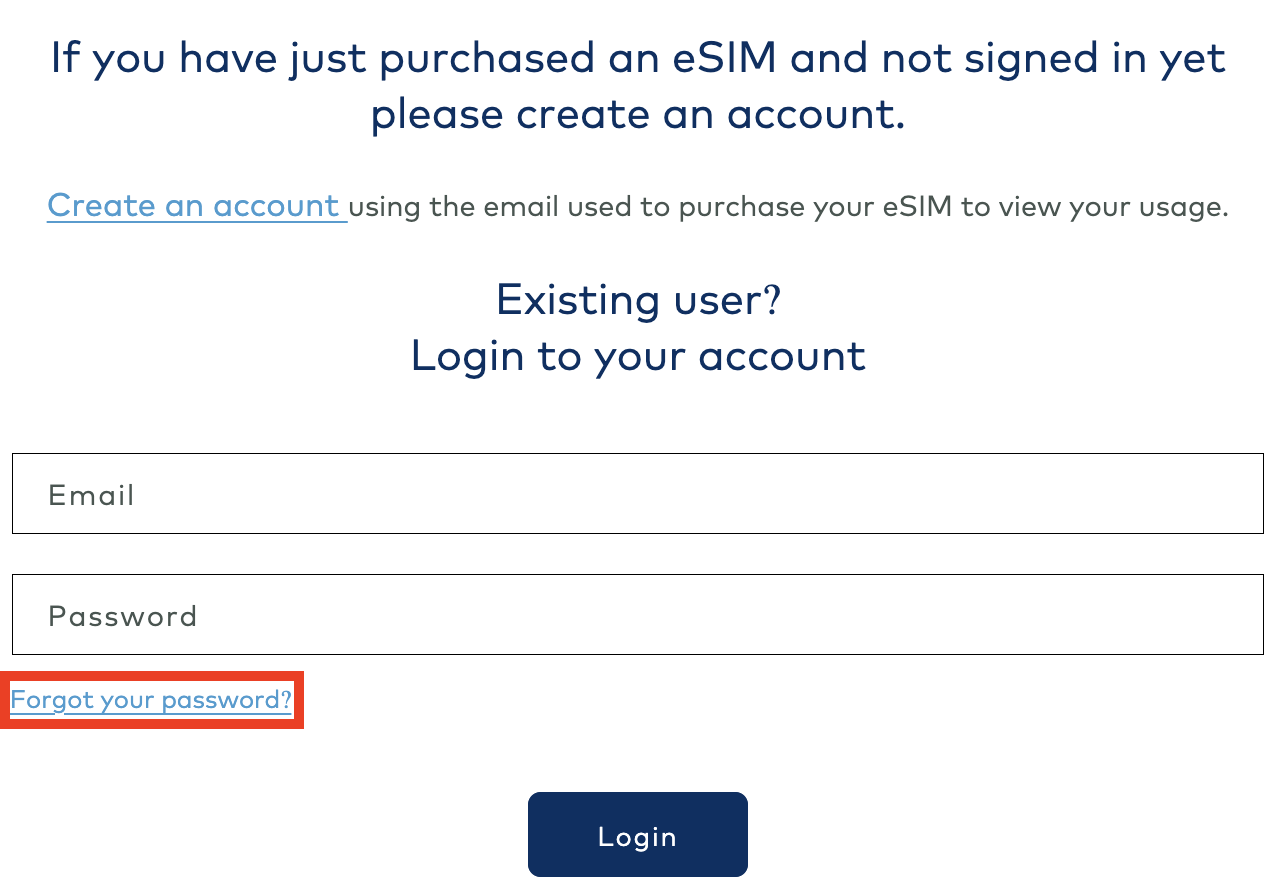The height and width of the screenshot is (894, 1284).
Task: Click the Create an account link
Action: 195,206
